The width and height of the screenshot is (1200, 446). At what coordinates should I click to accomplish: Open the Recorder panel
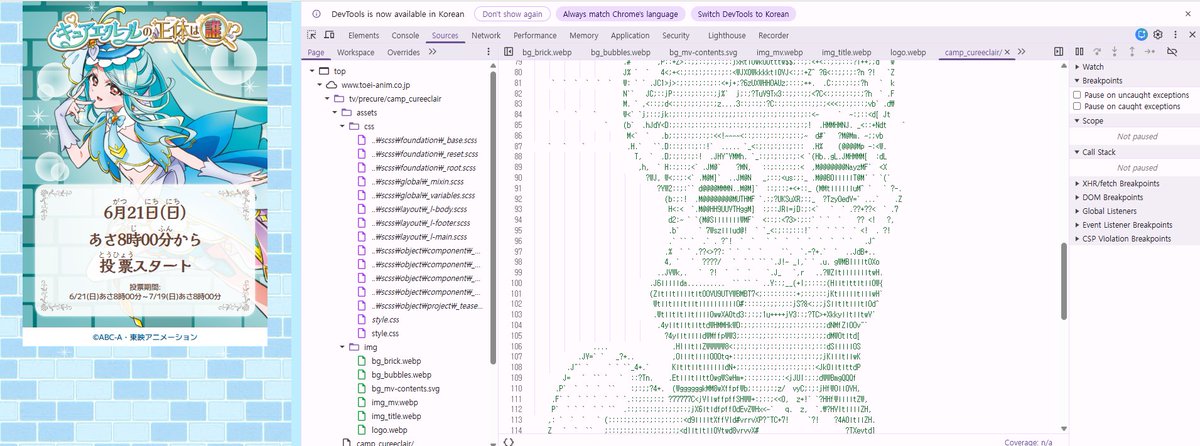(773, 35)
